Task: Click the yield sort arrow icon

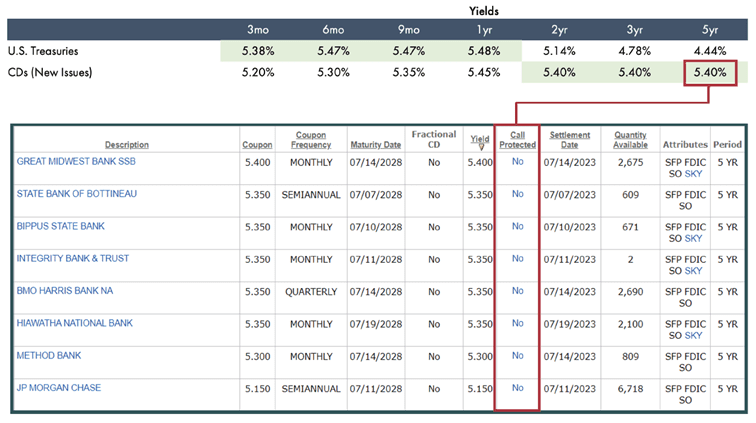Action: click(481, 147)
